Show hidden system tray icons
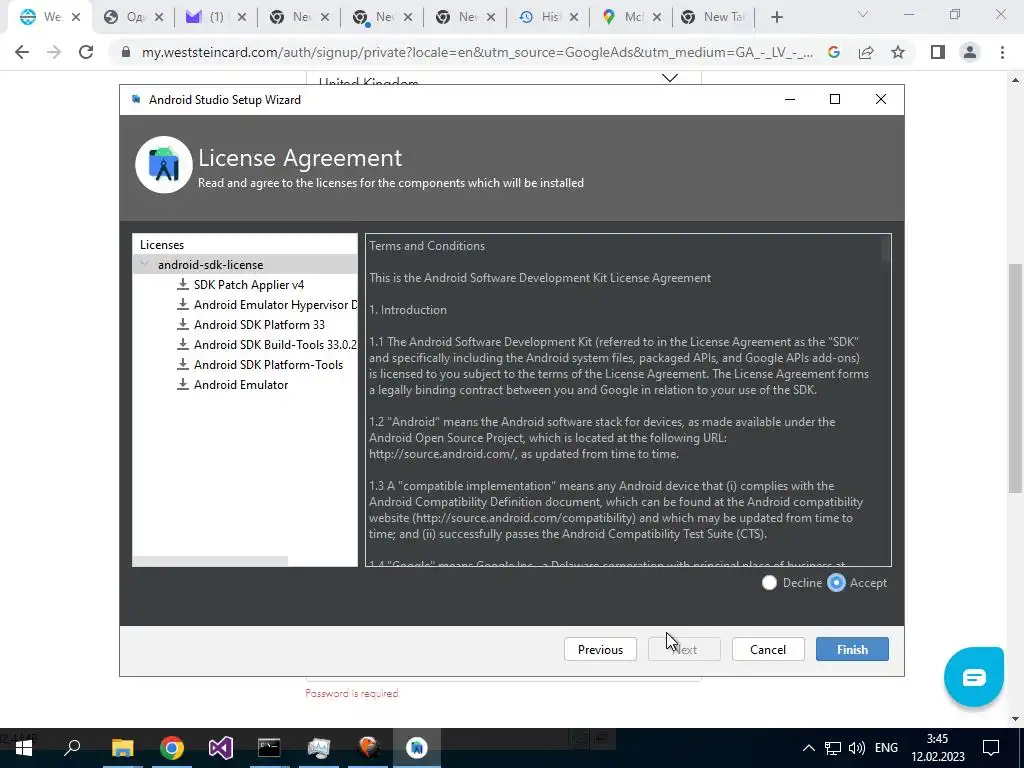This screenshot has width=1024, height=768. click(808, 748)
